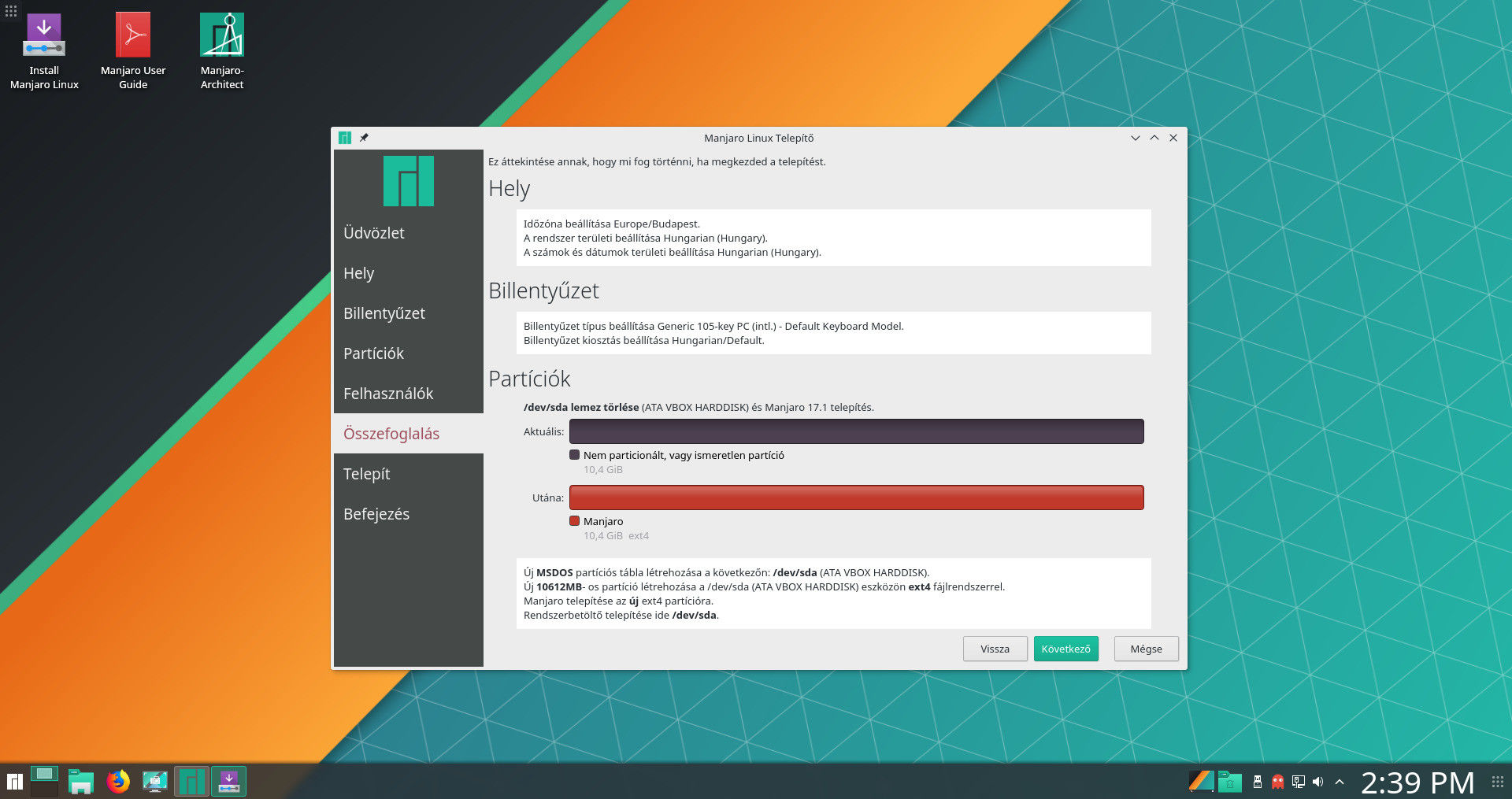This screenshot has width=1512, height=799.
Task: Click show desktop wallpaper icon in panel
Action: [1201, 782]
